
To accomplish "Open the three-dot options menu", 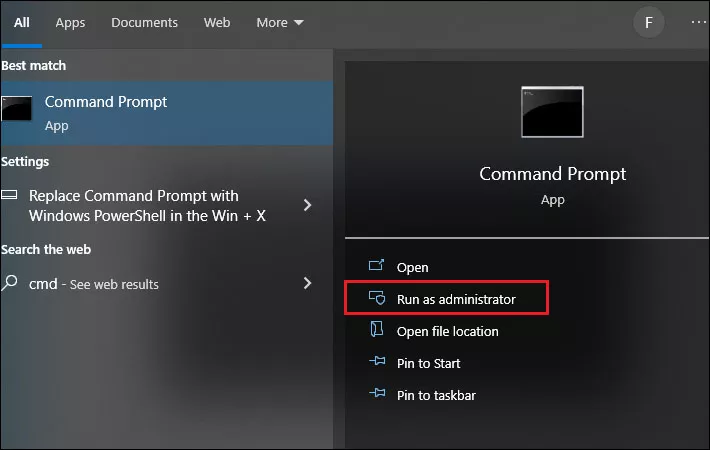I will pyautogui.click(x=698, y=22).
